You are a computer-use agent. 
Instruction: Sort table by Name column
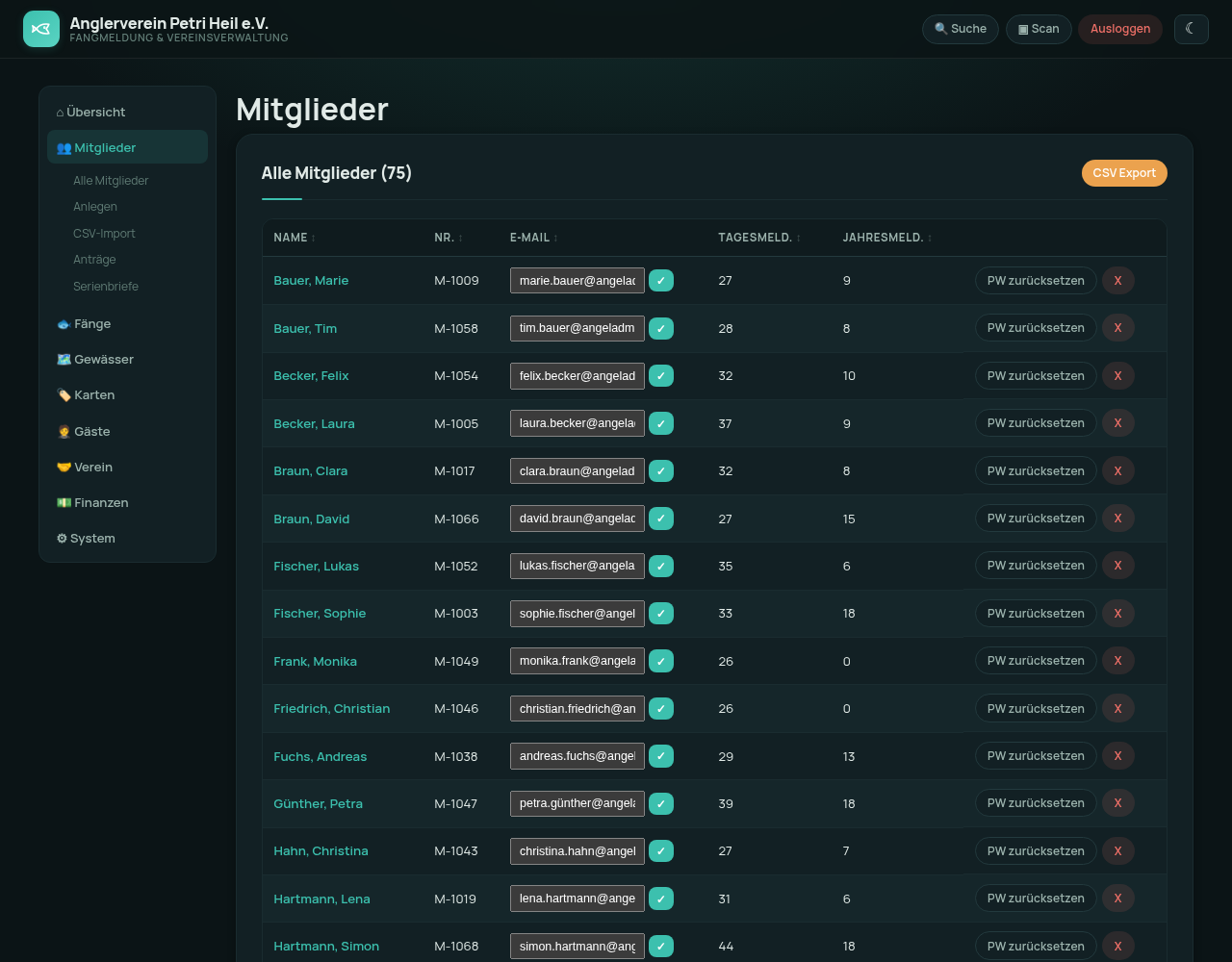[295, 238]
